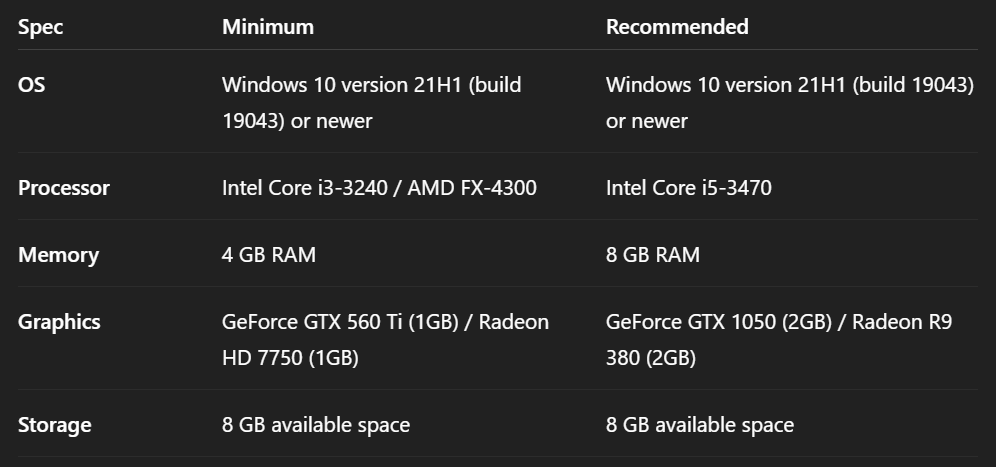Viewport: 996px width, 467px height.
Task: Click minimum OS Windows 10 21H1 text
Action: (x=372, y=103)
